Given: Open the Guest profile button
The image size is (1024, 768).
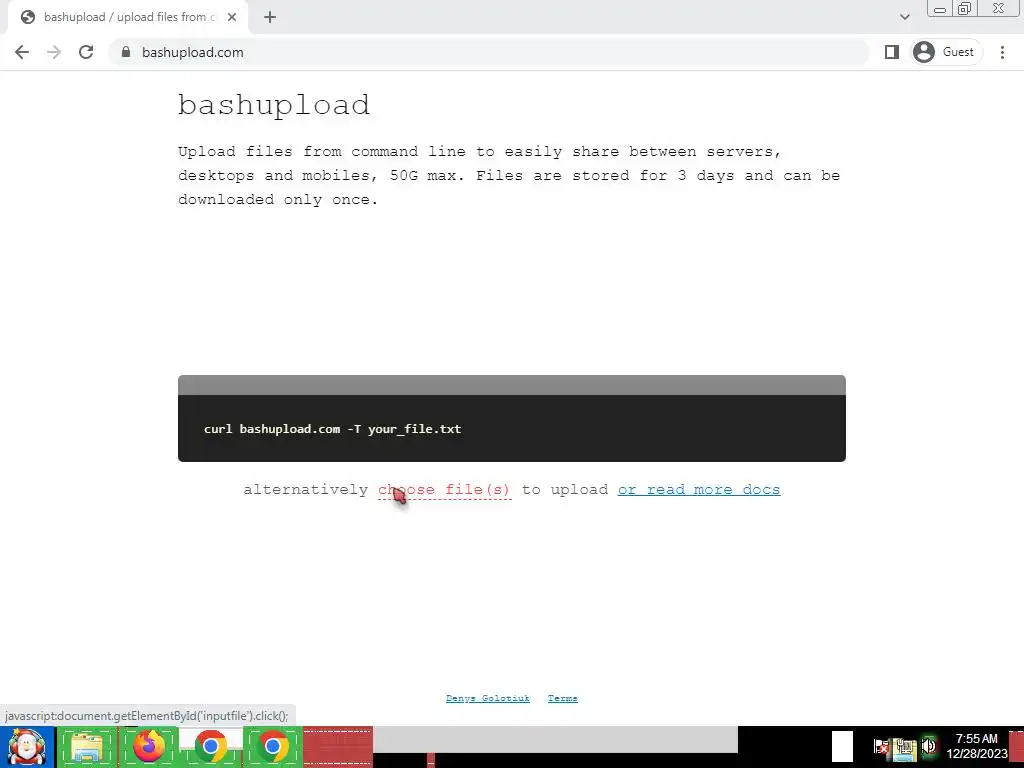Looking at the screenshot, I should 946,52.
